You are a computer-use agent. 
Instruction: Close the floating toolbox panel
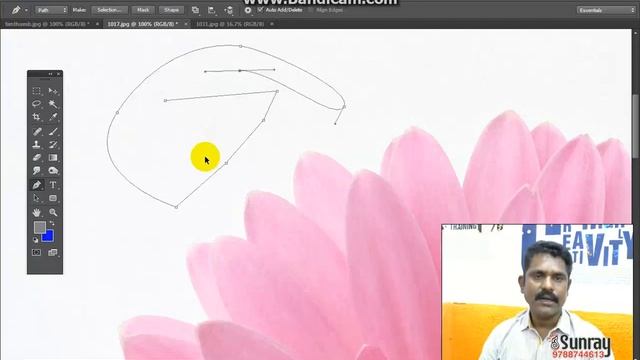[x=58, y=74]
